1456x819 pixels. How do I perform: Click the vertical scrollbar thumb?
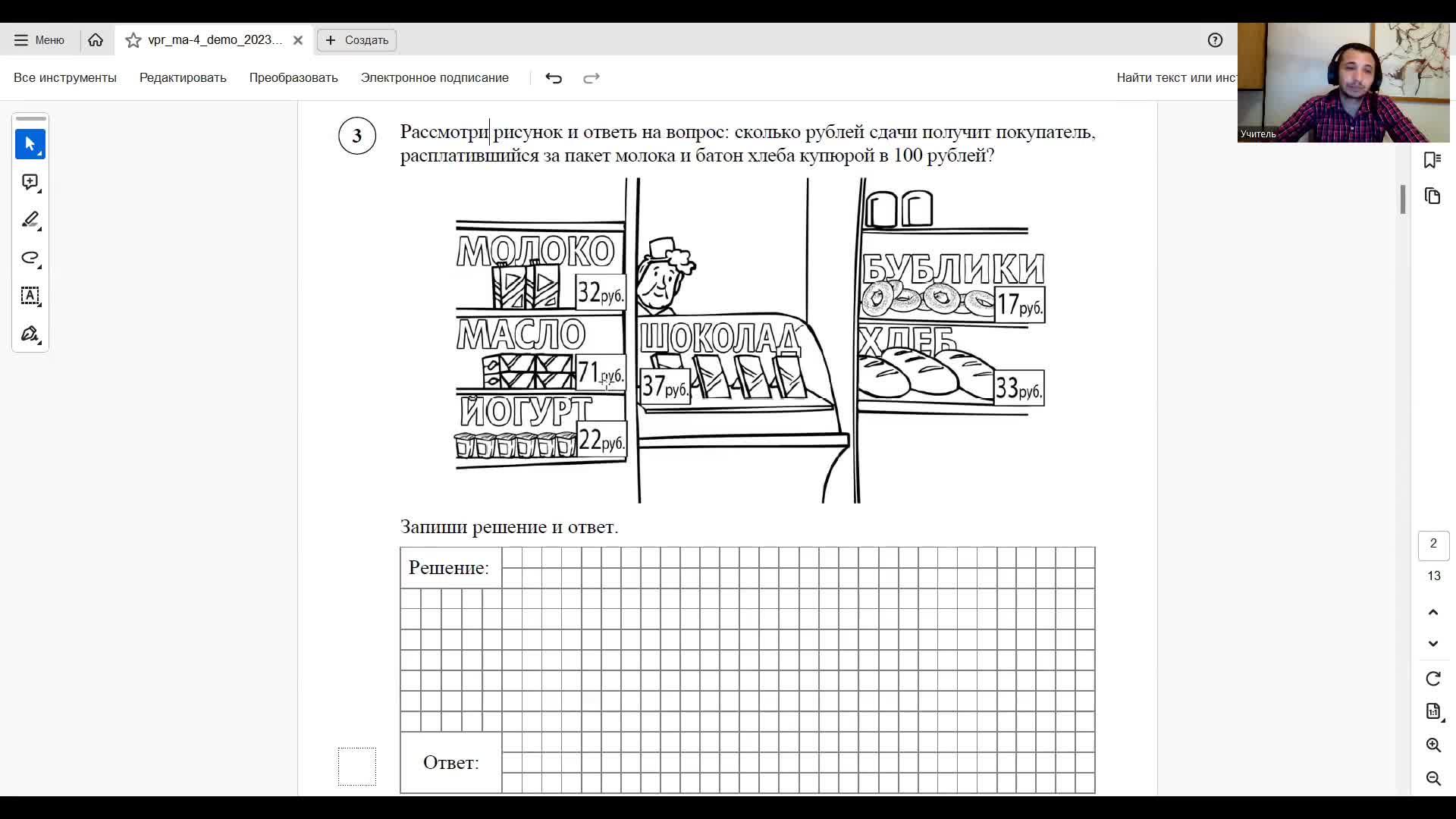(x=1403, y=199)
